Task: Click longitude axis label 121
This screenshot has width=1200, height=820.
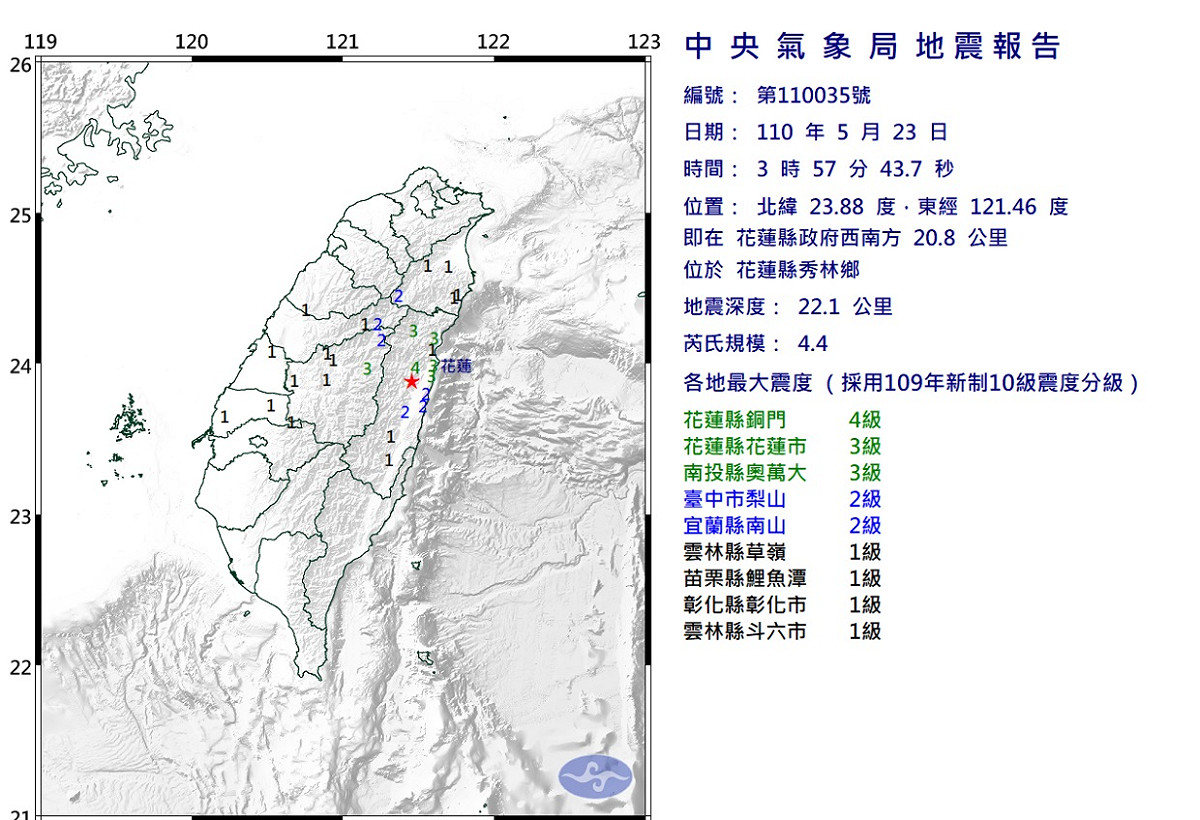Action: click(x=342, y=41)
